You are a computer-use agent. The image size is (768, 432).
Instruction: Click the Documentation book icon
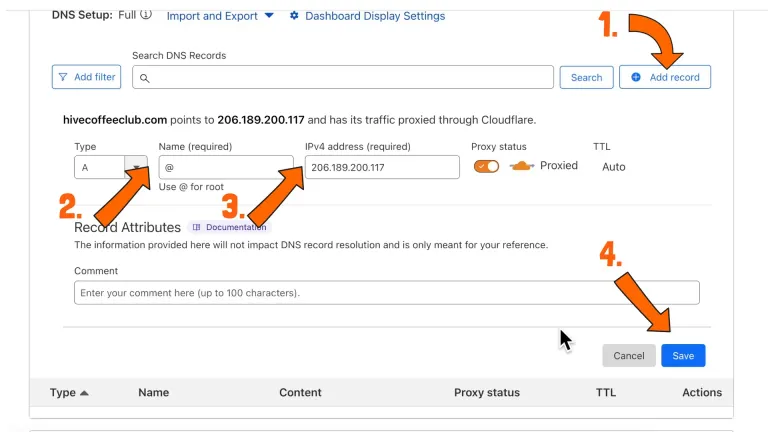click(x=197, y=227)
